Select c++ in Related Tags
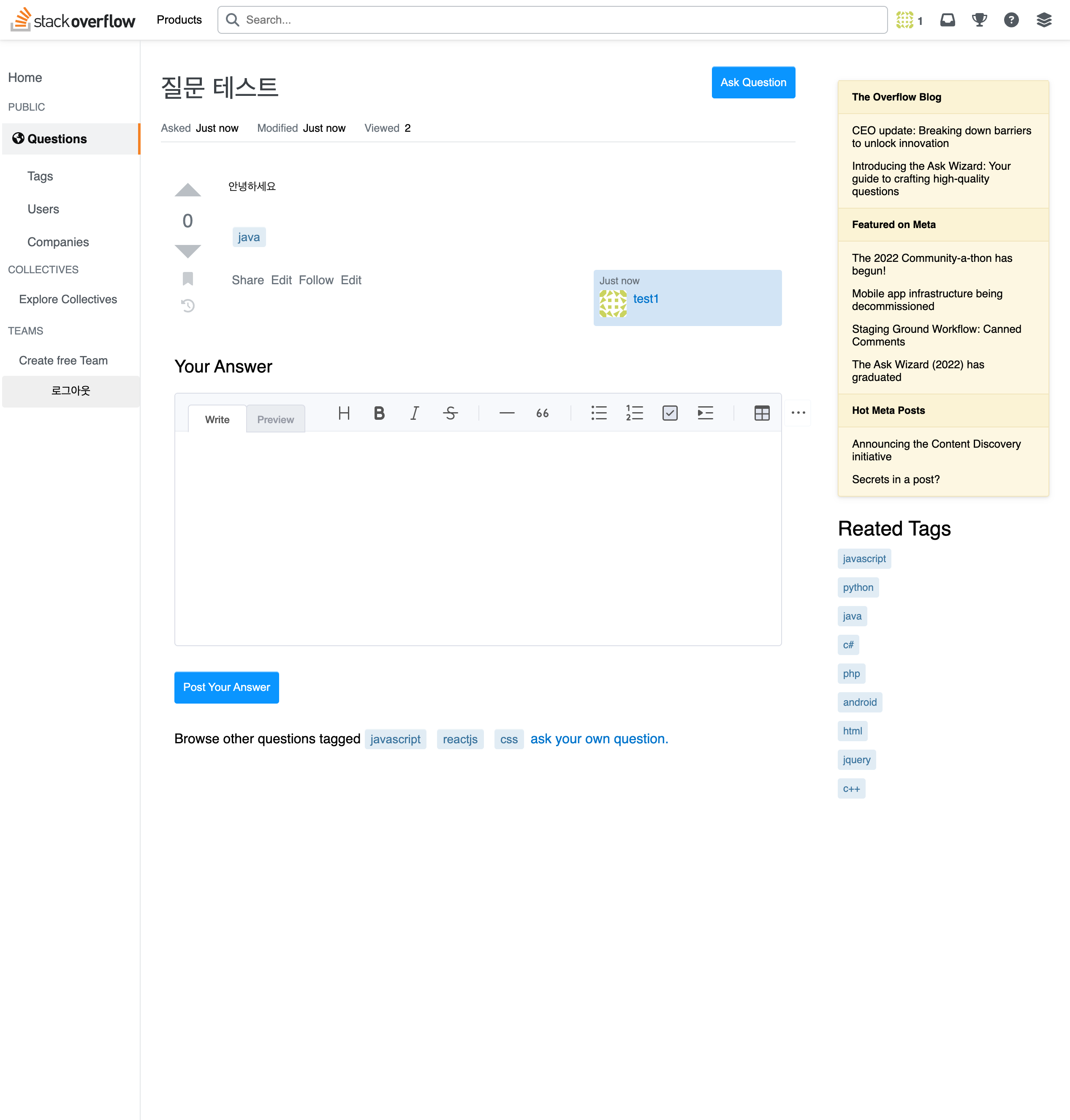Screen dimensions: 1070x1120 (851, 788)
